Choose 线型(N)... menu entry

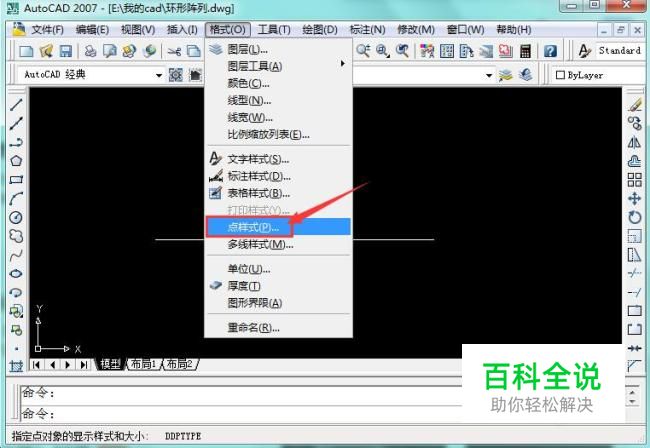(x=279, y=100)
